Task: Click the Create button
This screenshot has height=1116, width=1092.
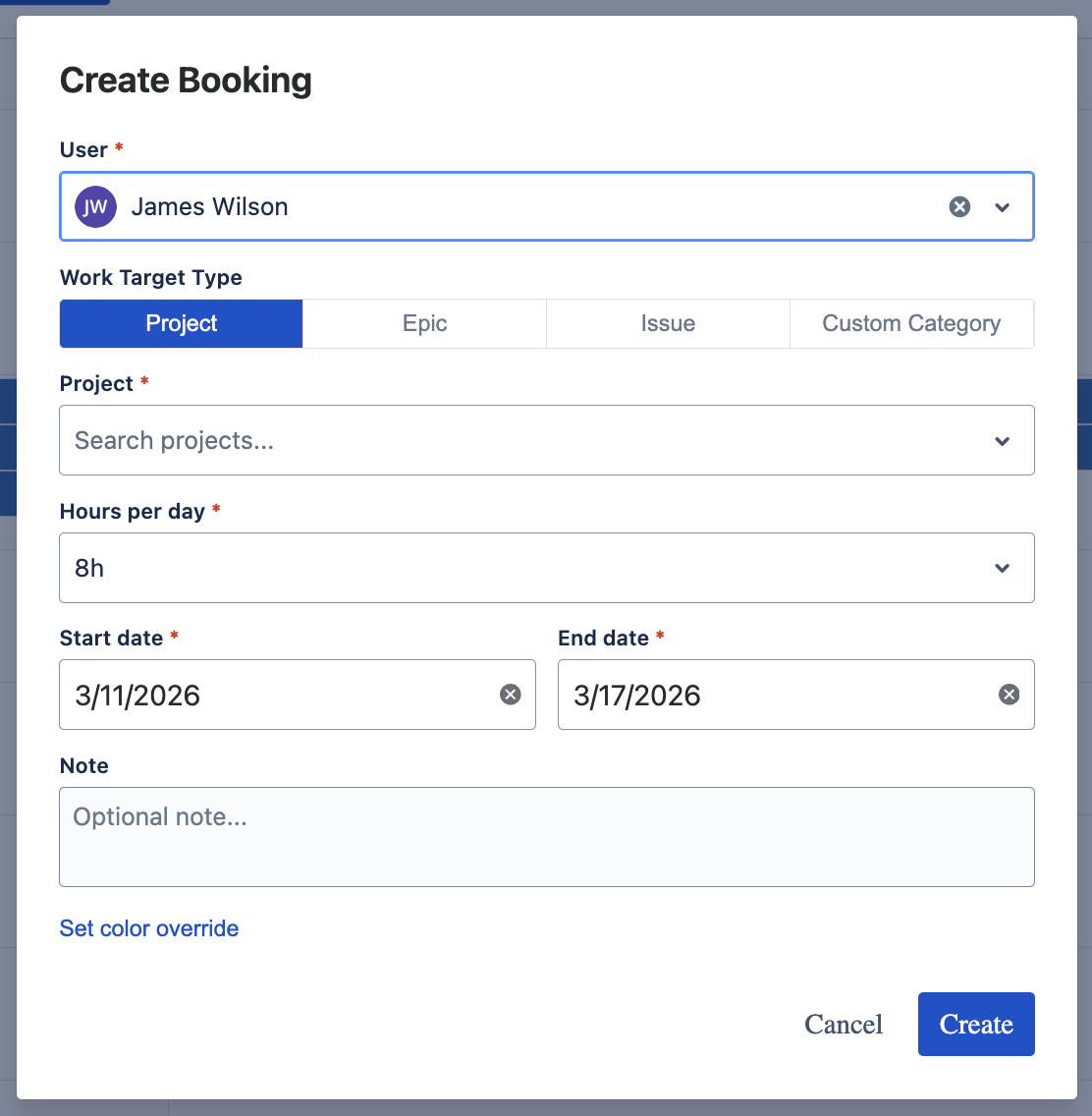Action: point(976,1024)
